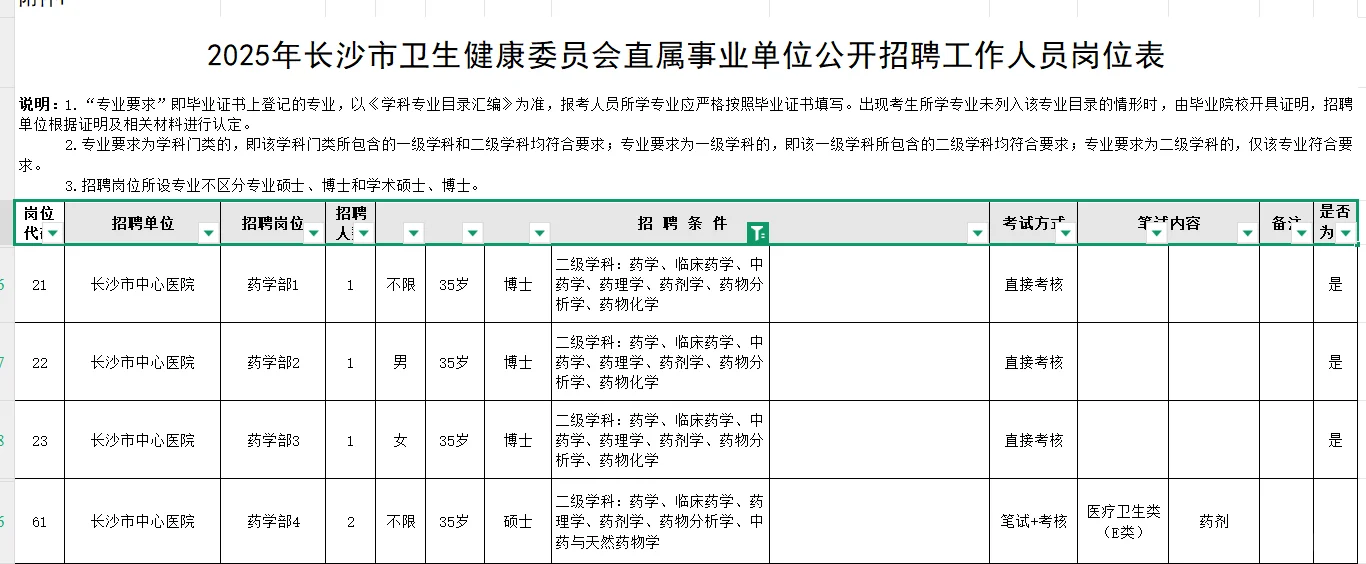Select the 招聘单位 header cell
1366x564 pixels.
click(143, 223)
